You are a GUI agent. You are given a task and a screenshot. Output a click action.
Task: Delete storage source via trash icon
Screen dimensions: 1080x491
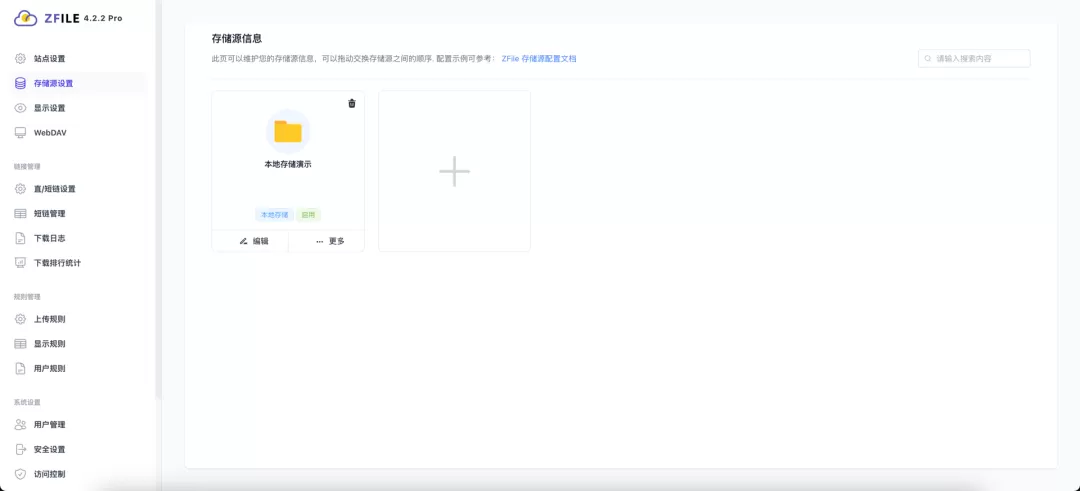351,104
